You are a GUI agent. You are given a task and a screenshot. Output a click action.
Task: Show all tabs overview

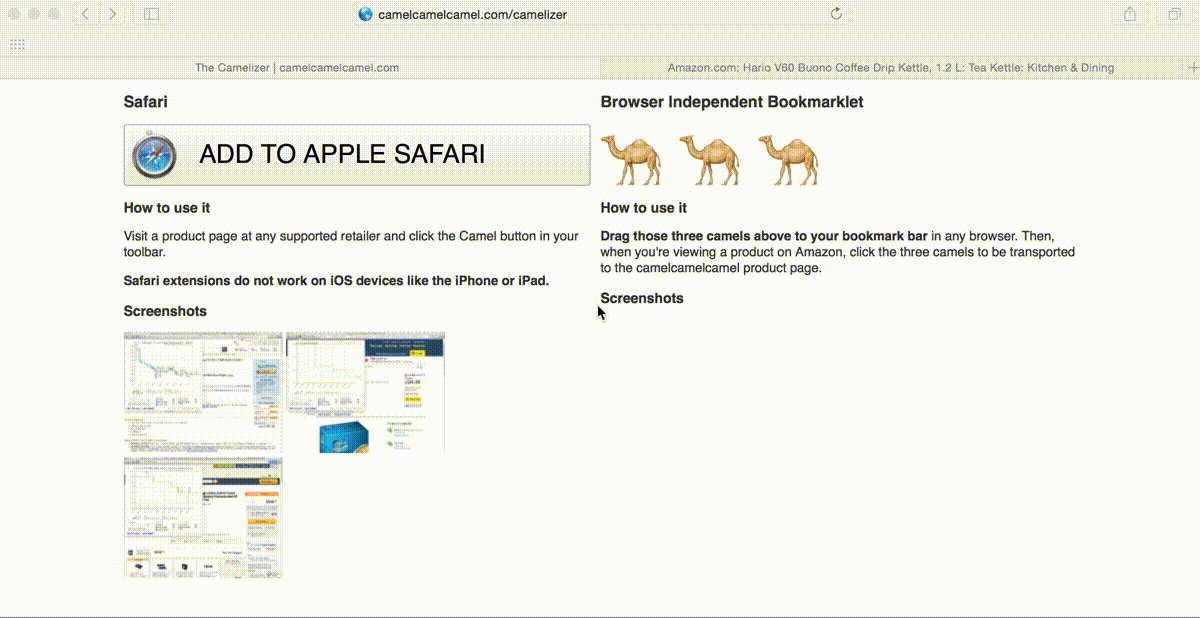[x=1173, y=14]
